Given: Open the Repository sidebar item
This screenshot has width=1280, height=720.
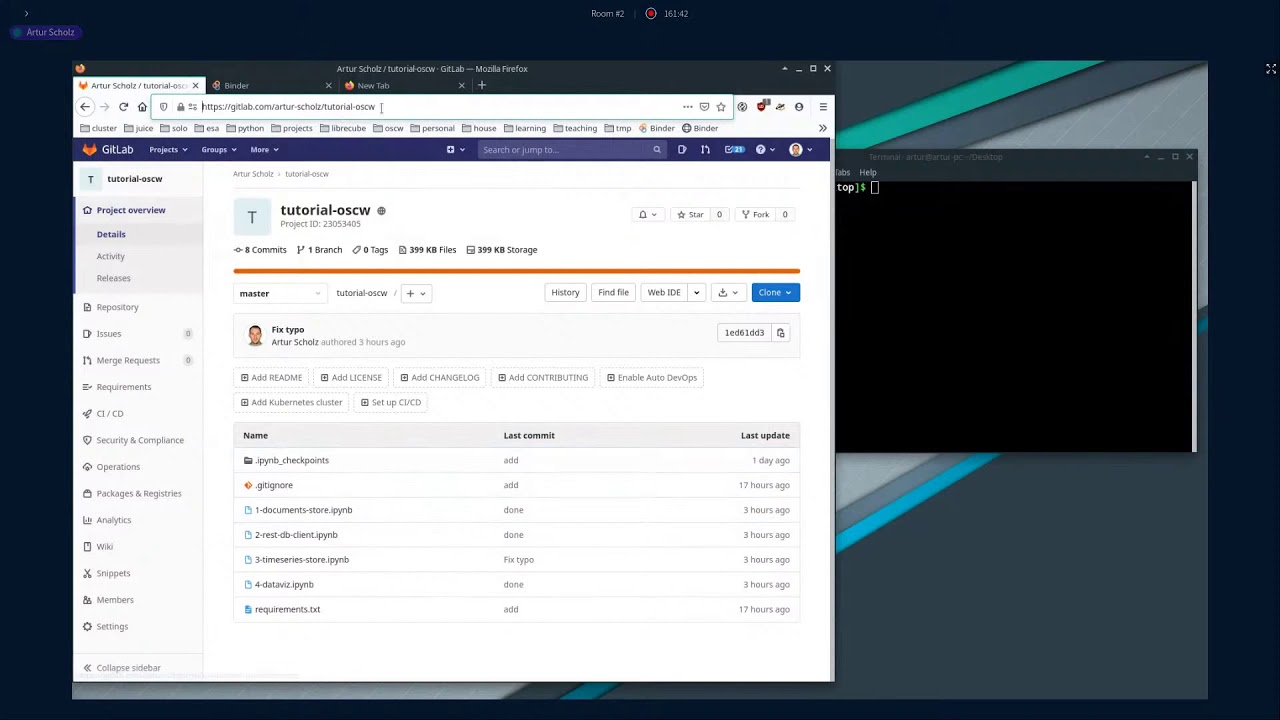Looking at the screenshot, I should (x=117, y=307).
